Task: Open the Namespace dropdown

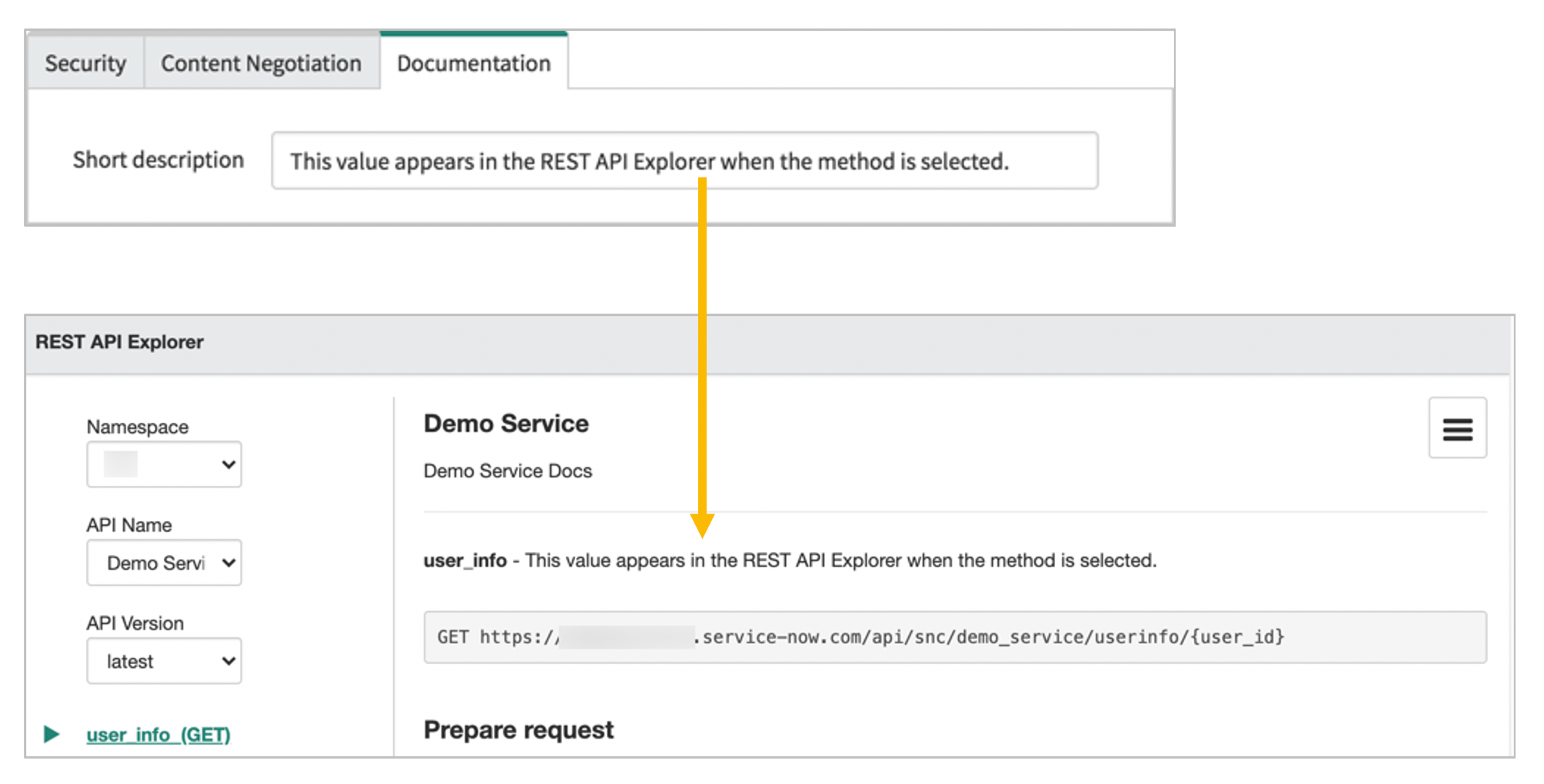Action: (x=164, y=464)
